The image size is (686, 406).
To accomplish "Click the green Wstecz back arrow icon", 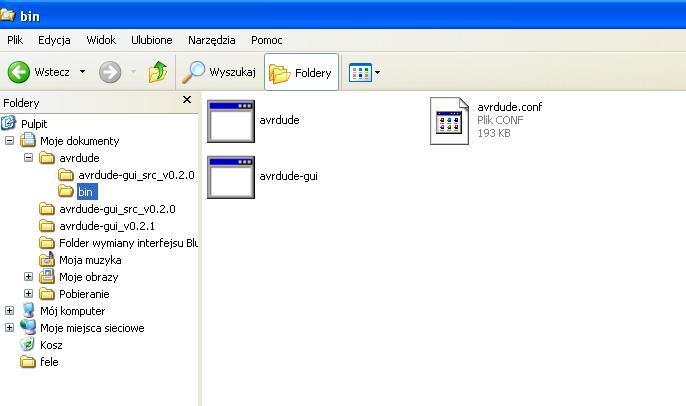I will 19,72.
